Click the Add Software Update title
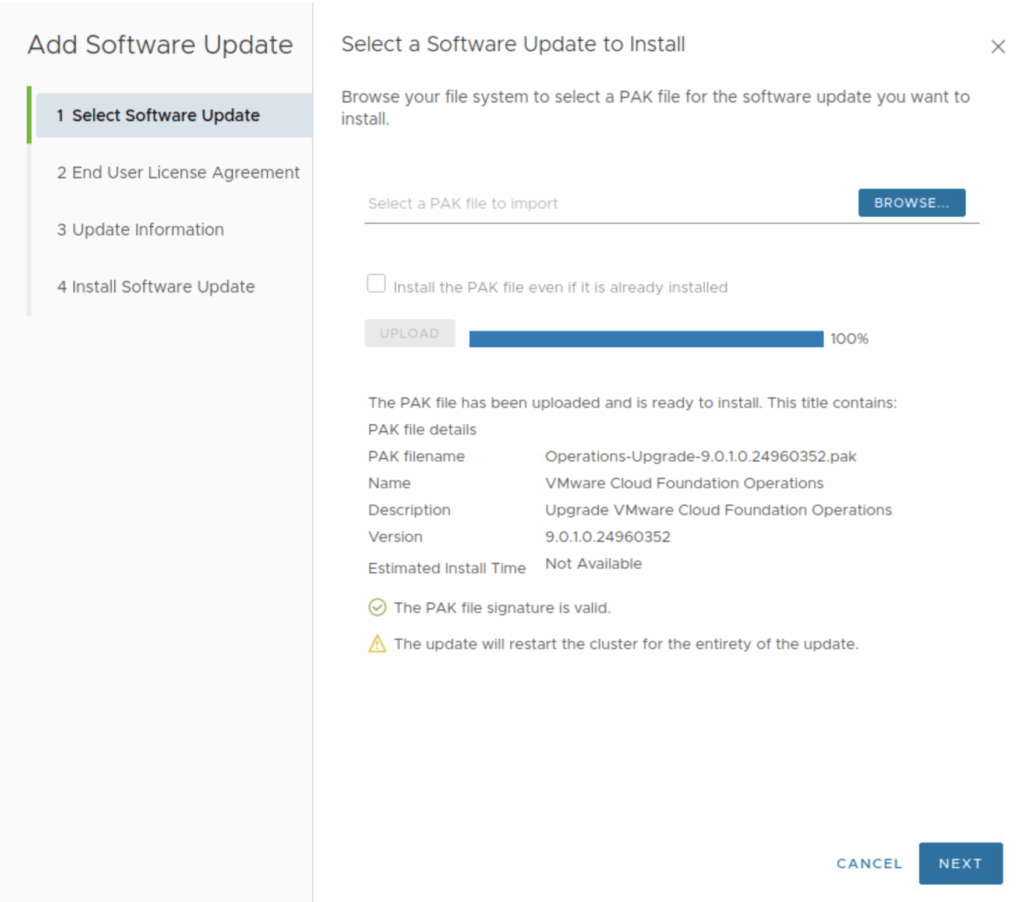Viewport: 1024px width, 902px height. pyautogui.click(x=160, y=45)
